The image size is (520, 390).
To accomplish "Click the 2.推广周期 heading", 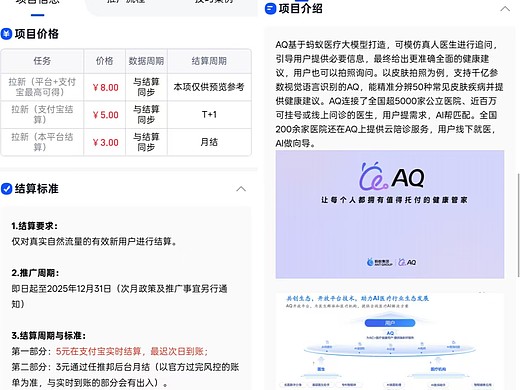I will (x=35, y=273).
